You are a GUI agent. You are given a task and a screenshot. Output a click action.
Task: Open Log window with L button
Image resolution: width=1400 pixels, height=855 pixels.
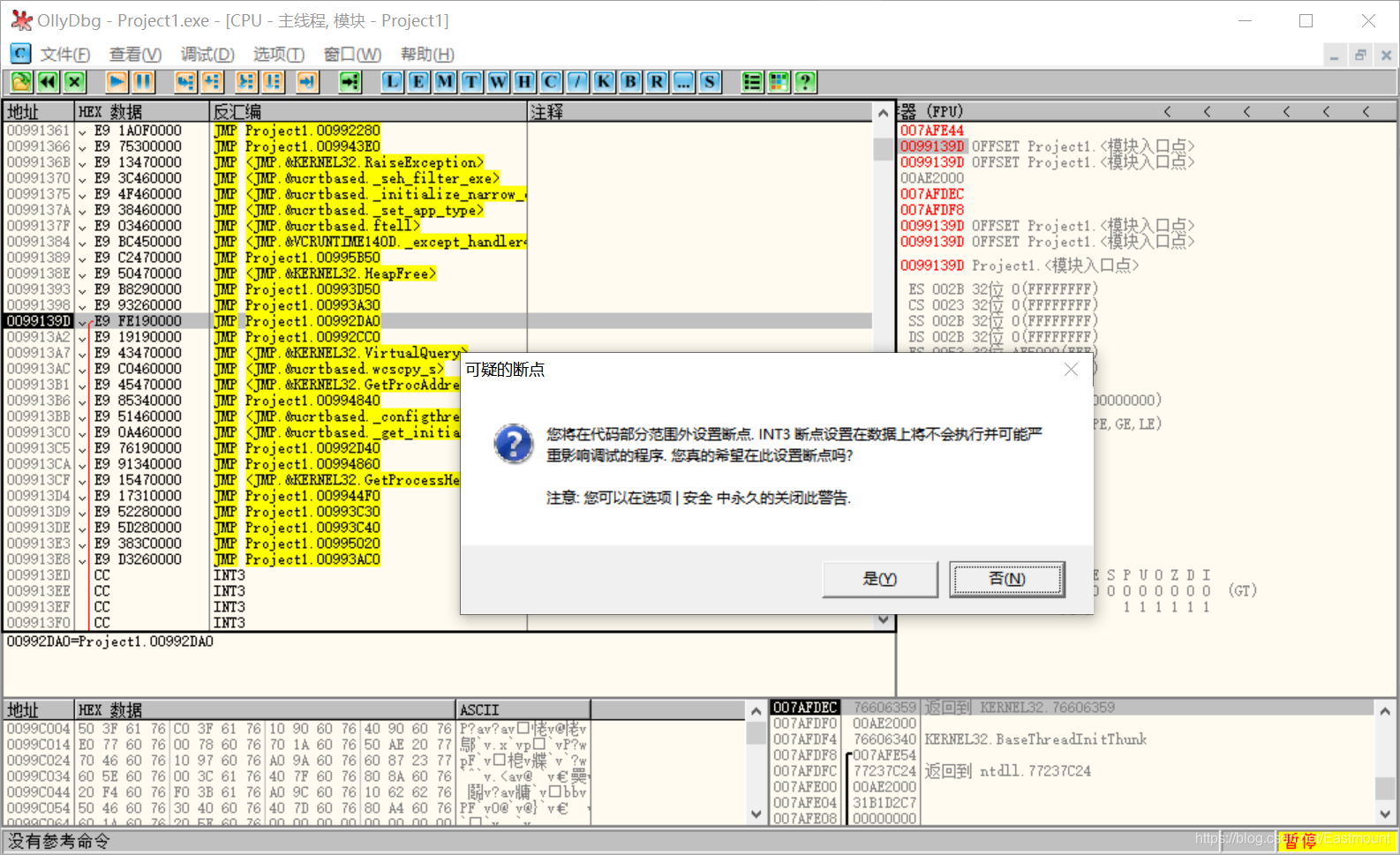pyautogui.click(x=392, y=82)
